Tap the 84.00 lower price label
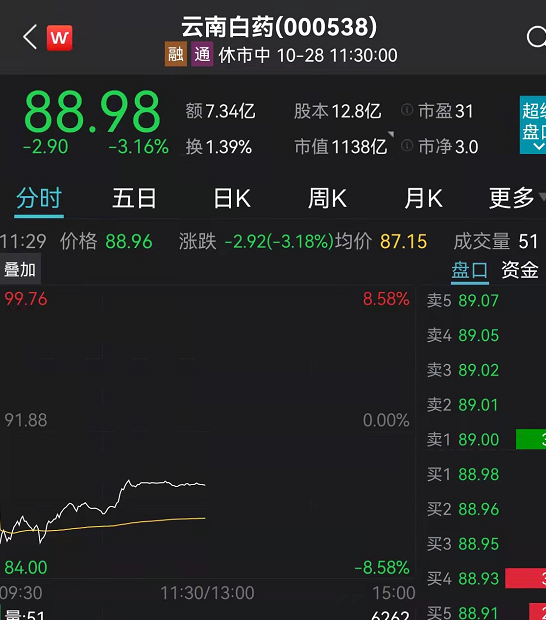This screenshot has height=620, width=546. point(26,567)
